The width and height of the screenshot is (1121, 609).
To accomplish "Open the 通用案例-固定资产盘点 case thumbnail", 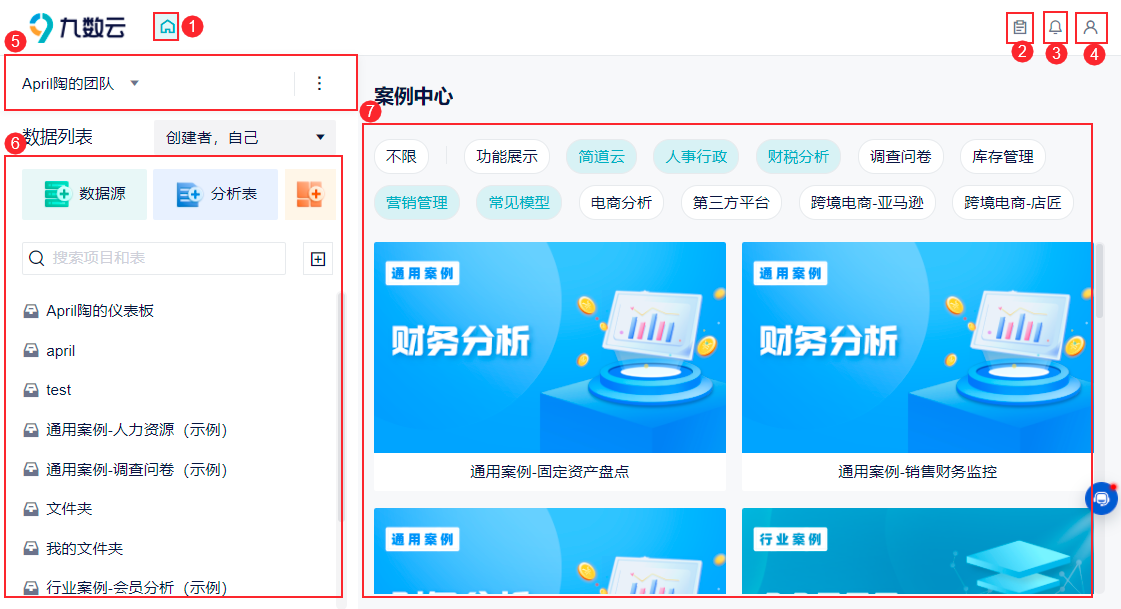I will [550, 347].
